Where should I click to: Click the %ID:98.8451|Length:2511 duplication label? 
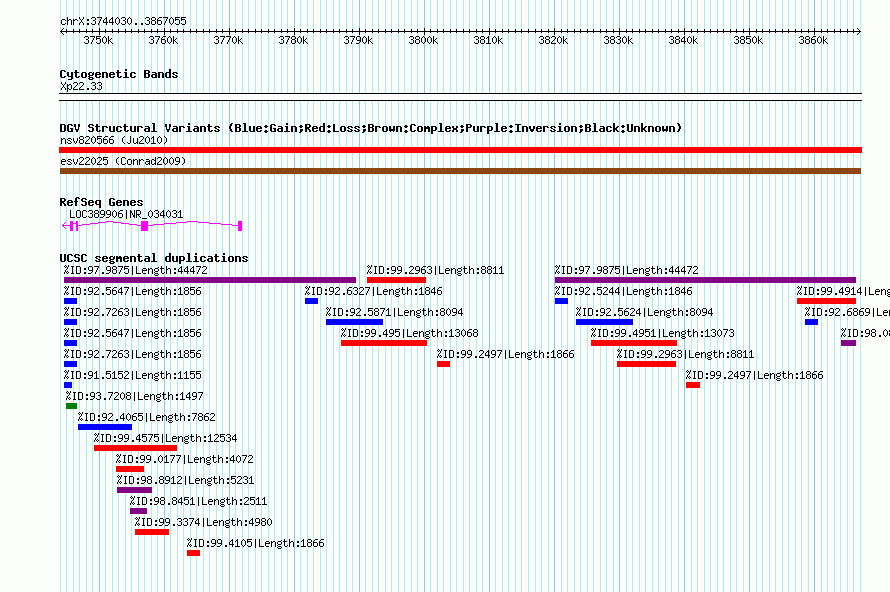(199, 501)
